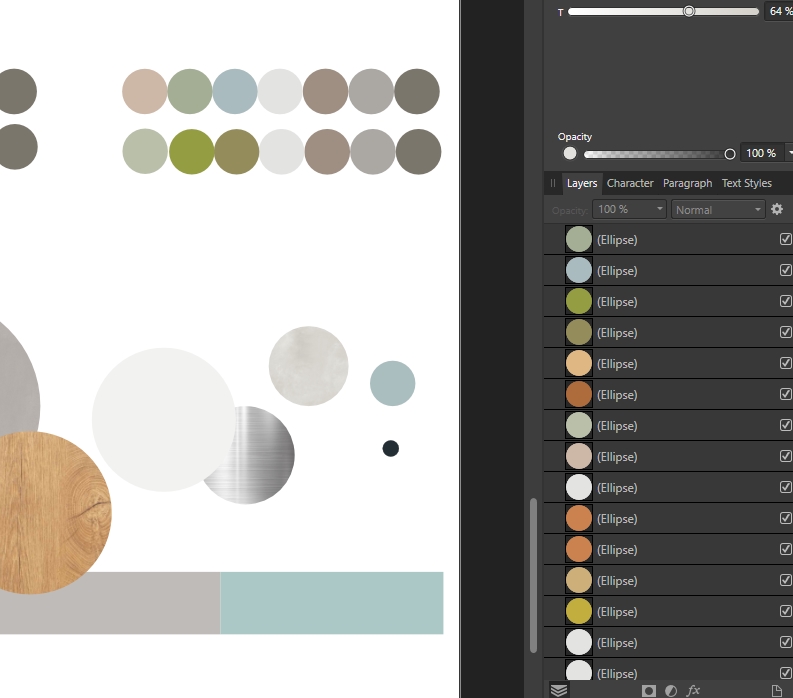Select the light blue Ellipse layer thumbnail
This screenshot has width=793, height=698.
[579, 270]
